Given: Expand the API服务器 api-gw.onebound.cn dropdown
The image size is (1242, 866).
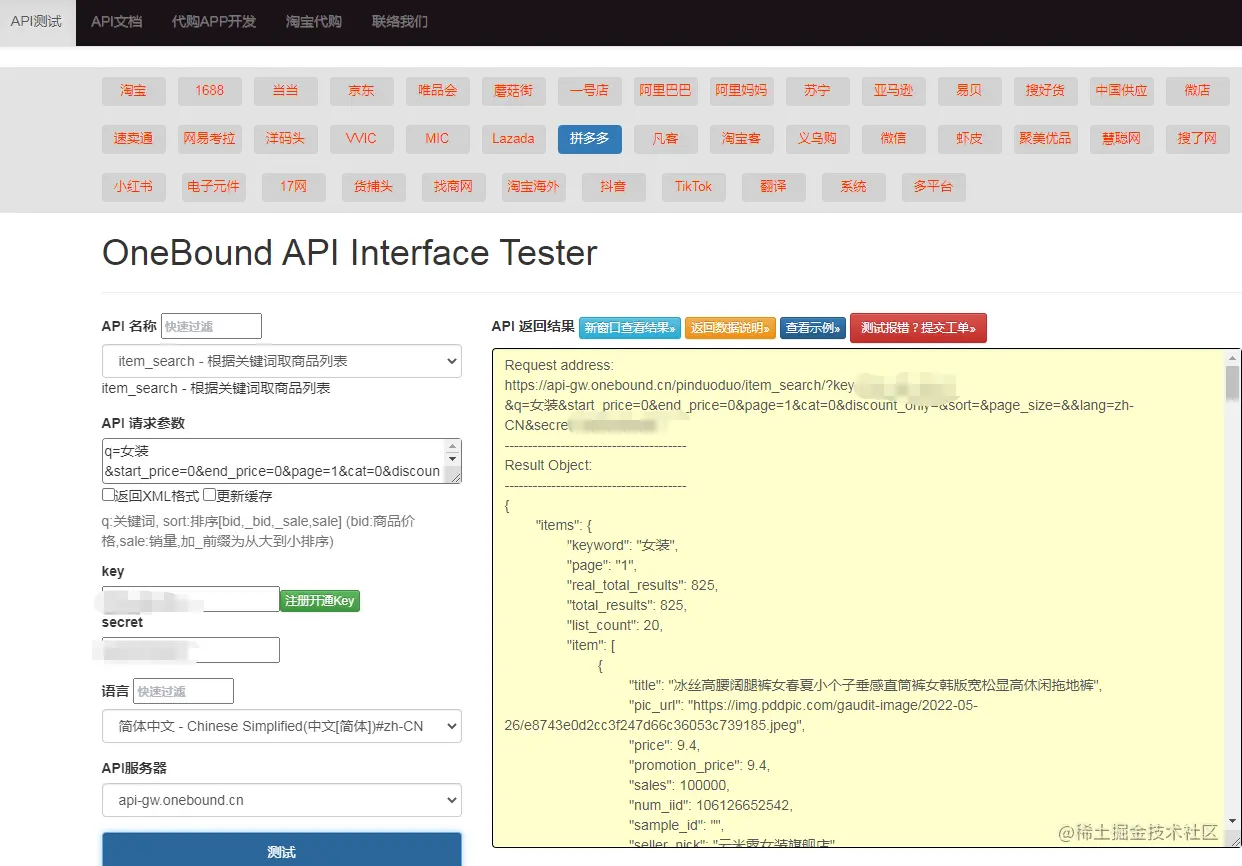Looking at the screenshot, I should 282,800.
